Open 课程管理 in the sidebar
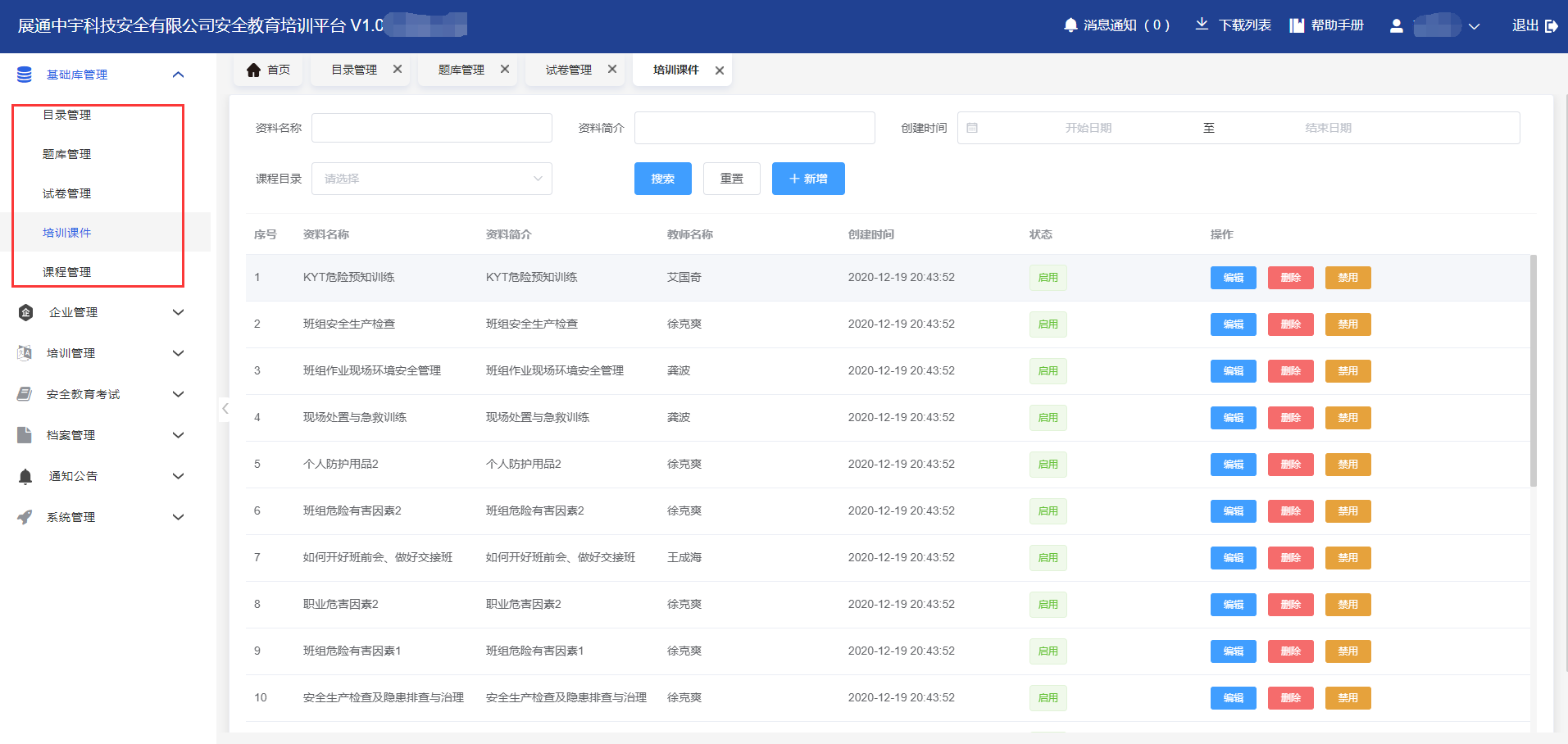The width and height of the screenshot is (1568, 744). click(x=67, y=272)
